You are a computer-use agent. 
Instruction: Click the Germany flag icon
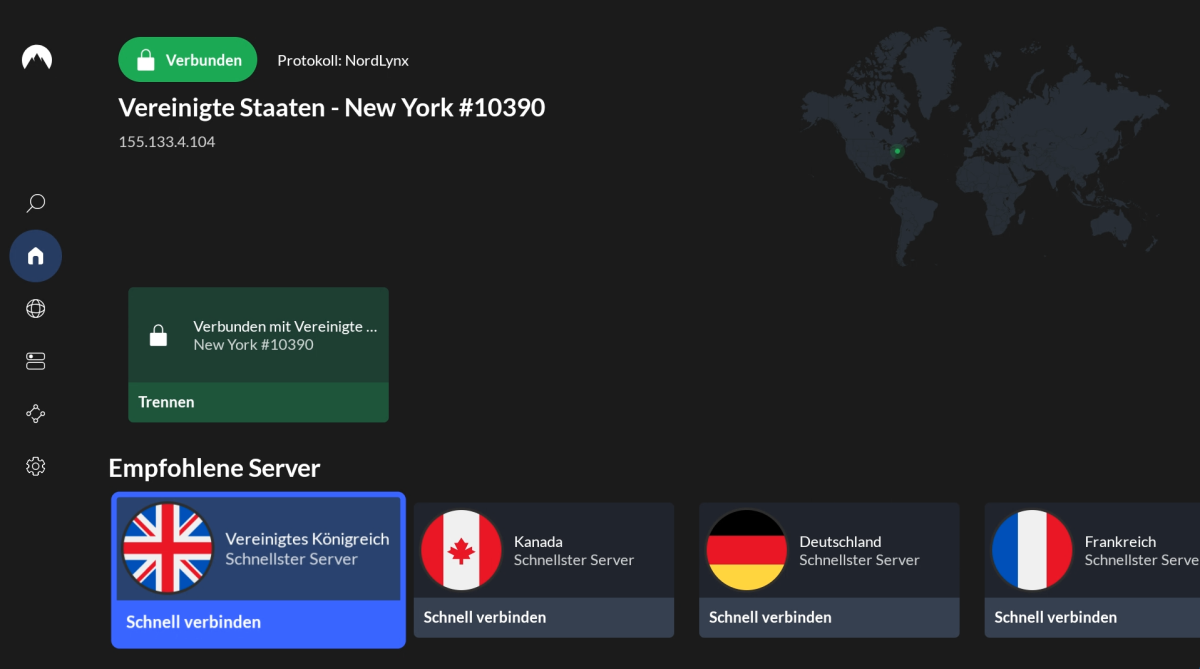(x=747, y=550)
